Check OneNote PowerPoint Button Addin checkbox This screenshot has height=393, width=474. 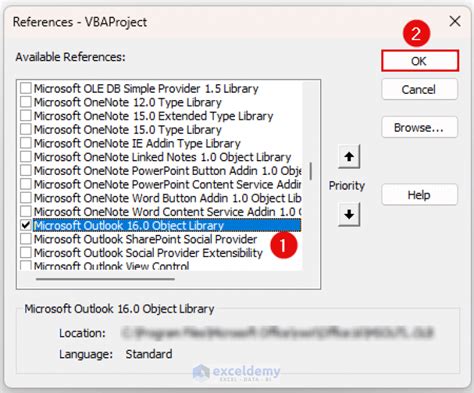(26, 170)
